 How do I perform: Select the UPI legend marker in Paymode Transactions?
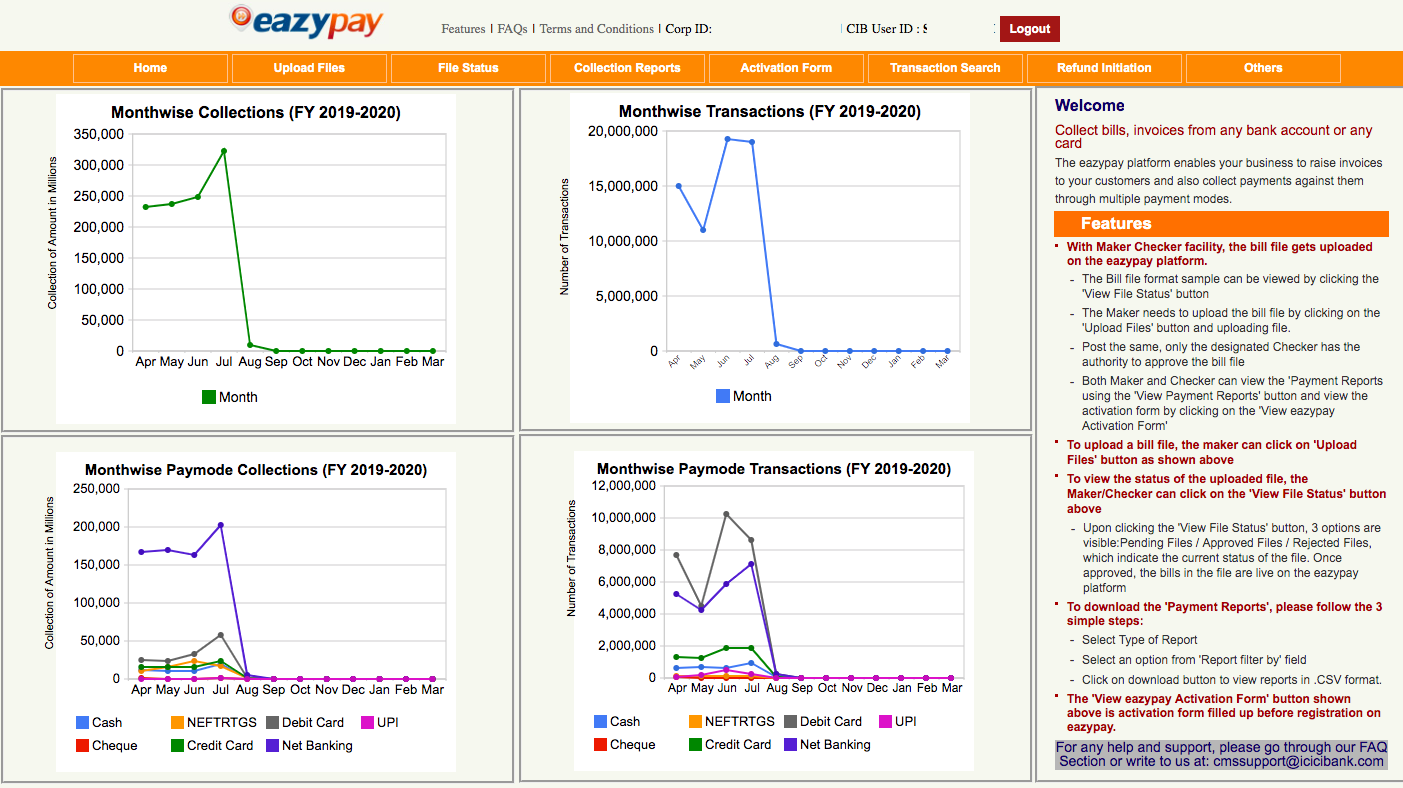888,721
